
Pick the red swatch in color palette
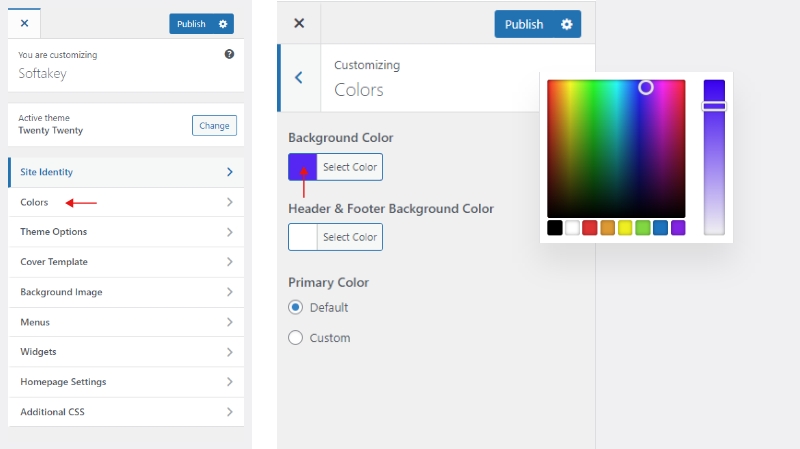pyautogui.click(x=590, y=228)
